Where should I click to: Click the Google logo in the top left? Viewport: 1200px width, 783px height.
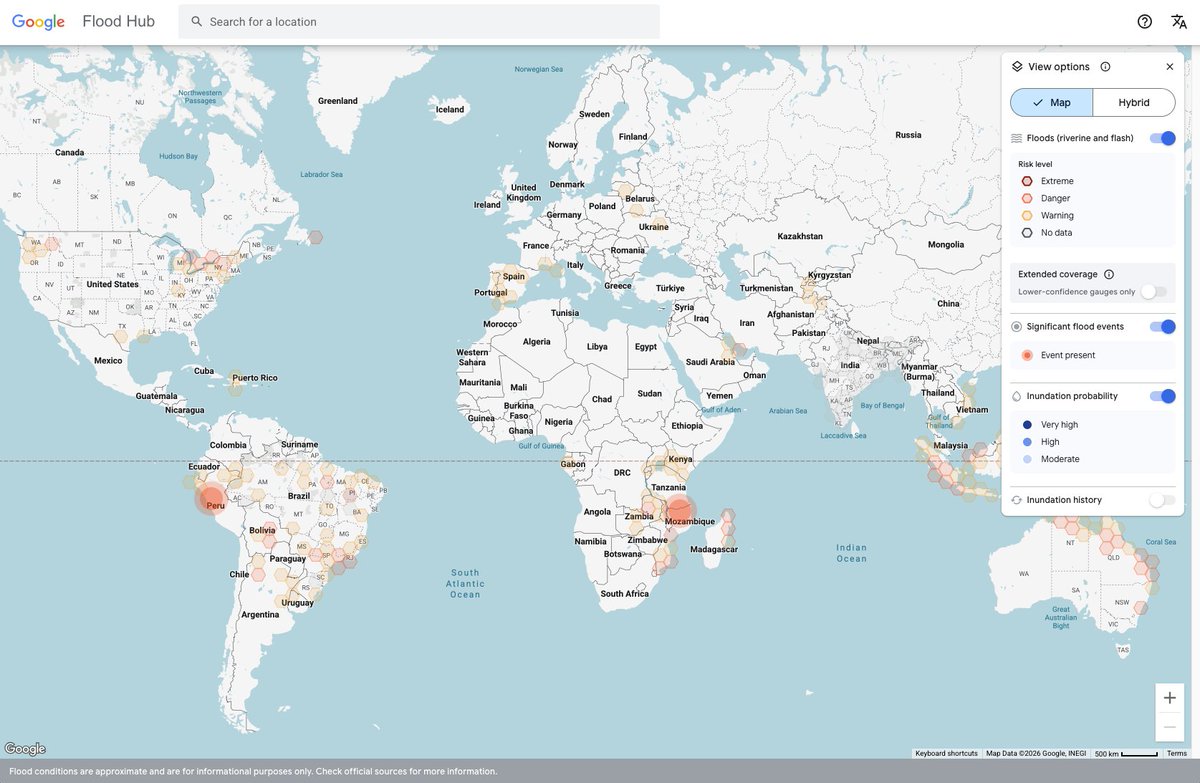pos(37,21)
